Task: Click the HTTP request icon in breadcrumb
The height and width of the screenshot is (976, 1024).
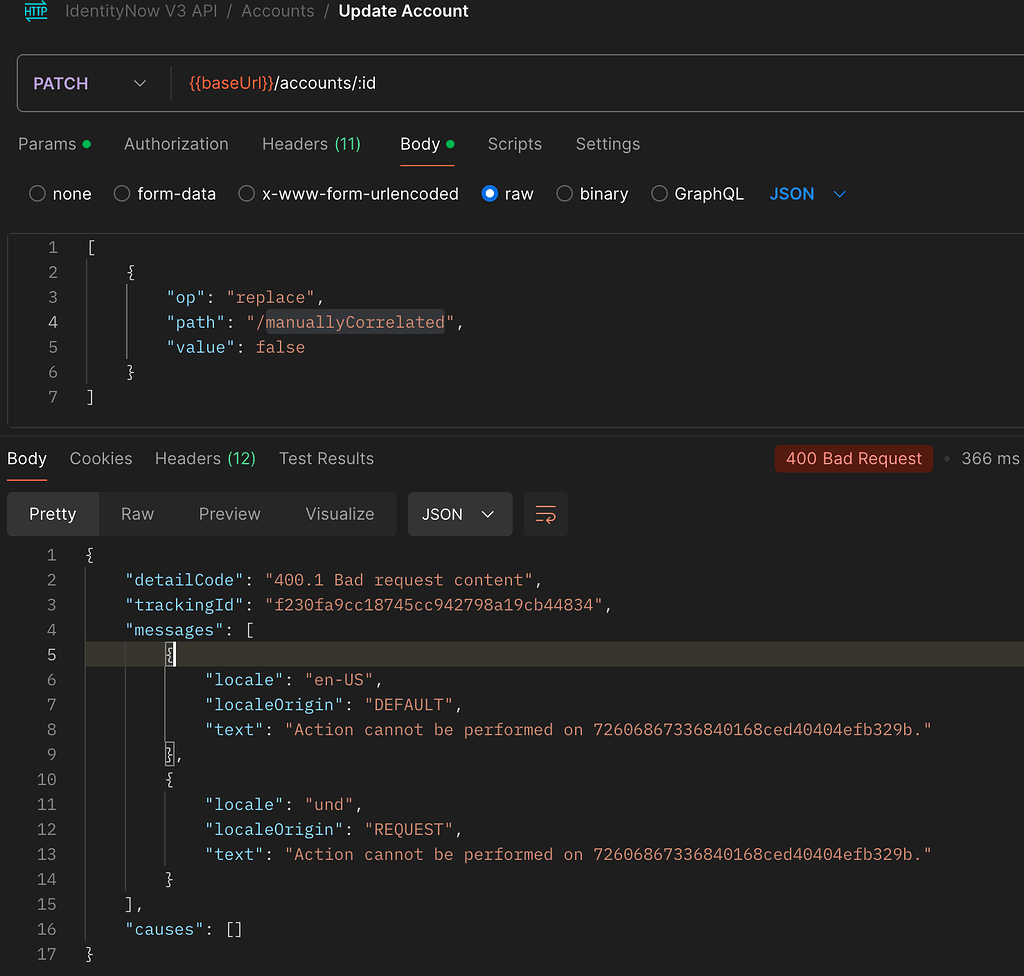Action: [x=35, y=12]
